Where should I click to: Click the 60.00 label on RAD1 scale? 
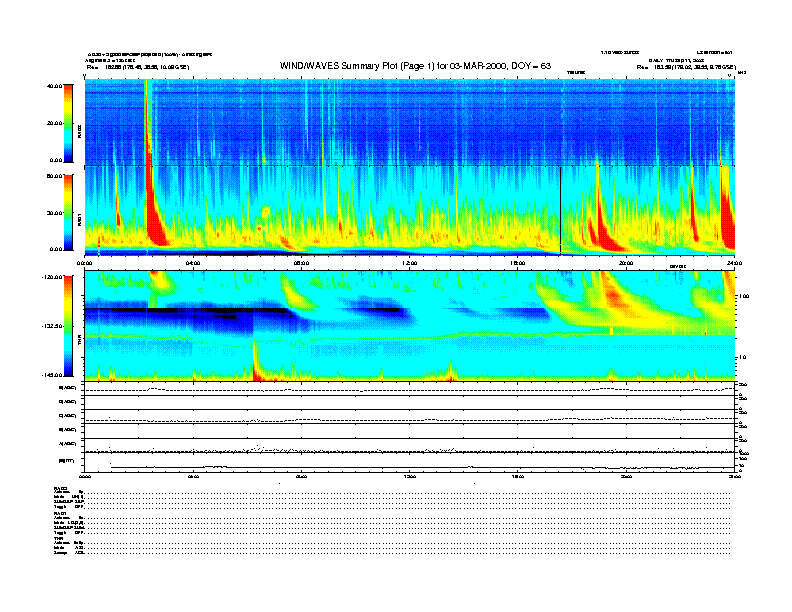[x=54, y=176]
